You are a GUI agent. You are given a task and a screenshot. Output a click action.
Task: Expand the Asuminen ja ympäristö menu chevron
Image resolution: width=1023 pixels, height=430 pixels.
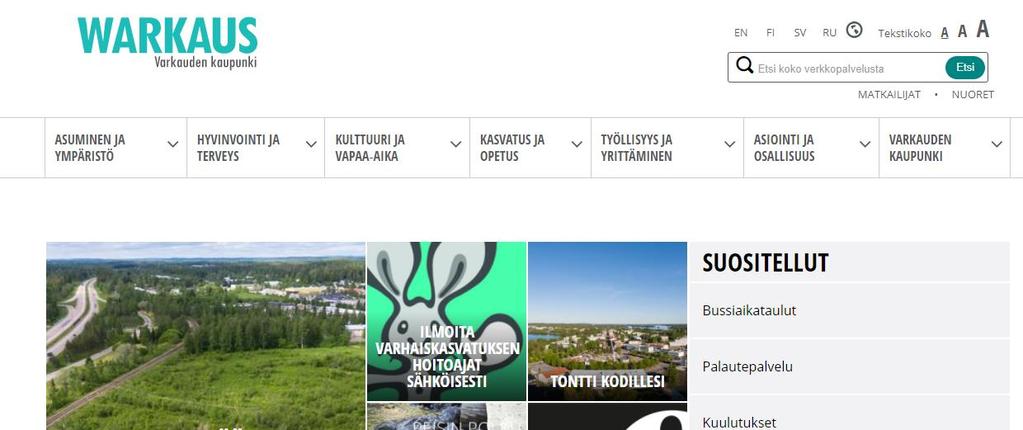[173, 144]
